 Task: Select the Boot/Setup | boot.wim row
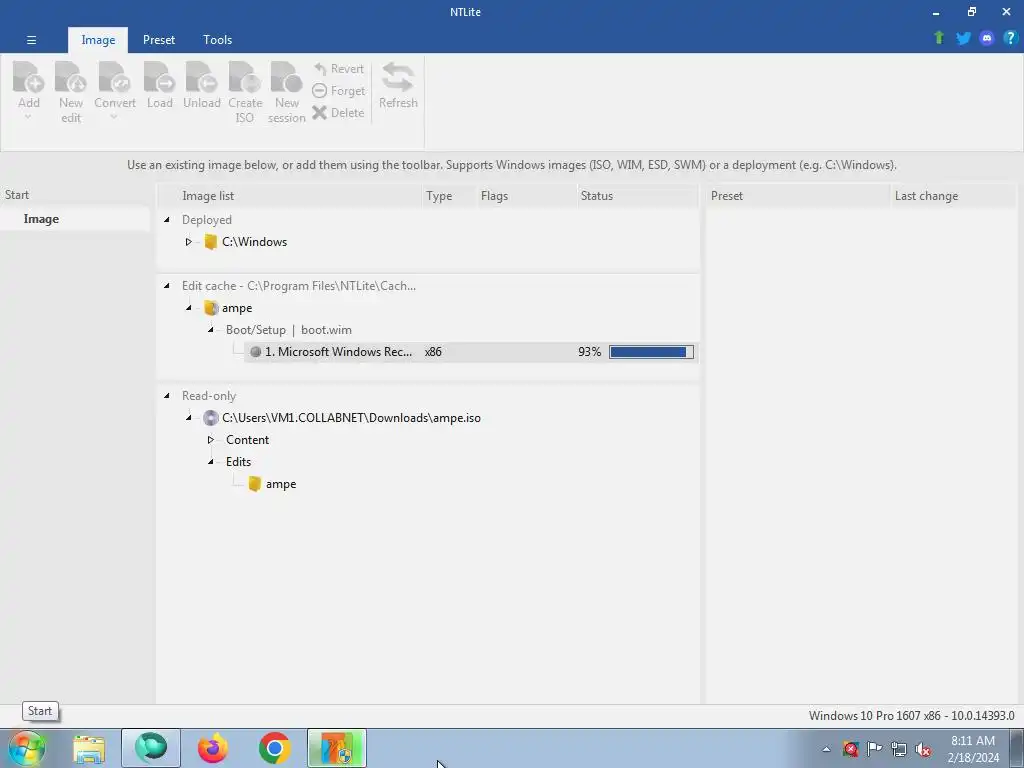point(289,330)
